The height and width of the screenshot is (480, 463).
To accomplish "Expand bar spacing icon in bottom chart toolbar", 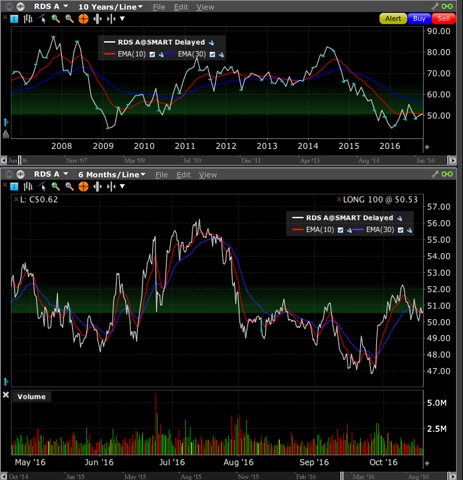I will tap(97, 187).
